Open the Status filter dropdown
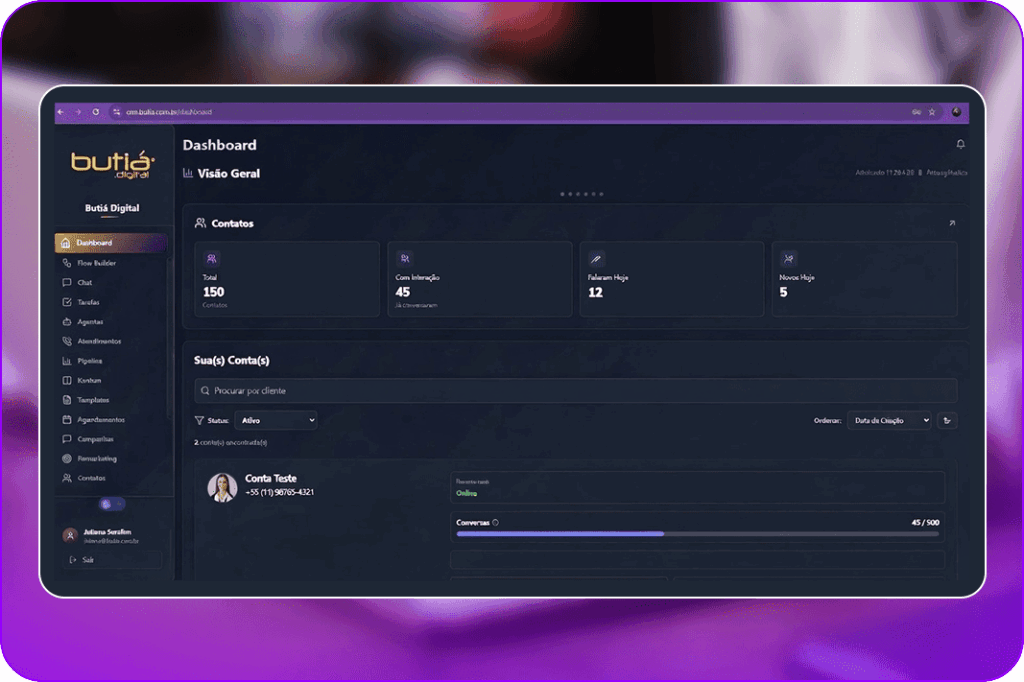Screen dimensions: 1024x682 [x=276, y=421]
